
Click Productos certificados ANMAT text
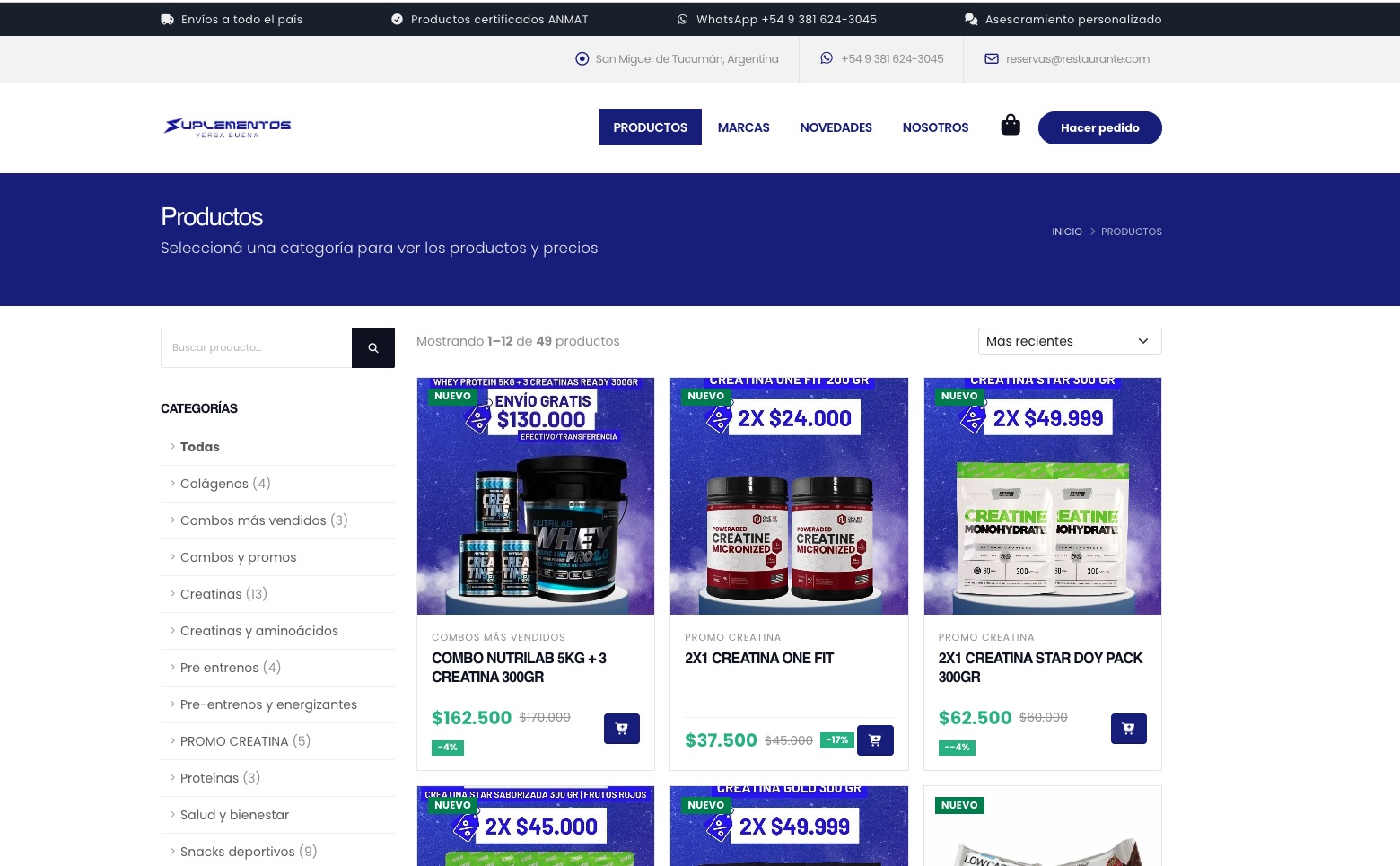(500, 19)
